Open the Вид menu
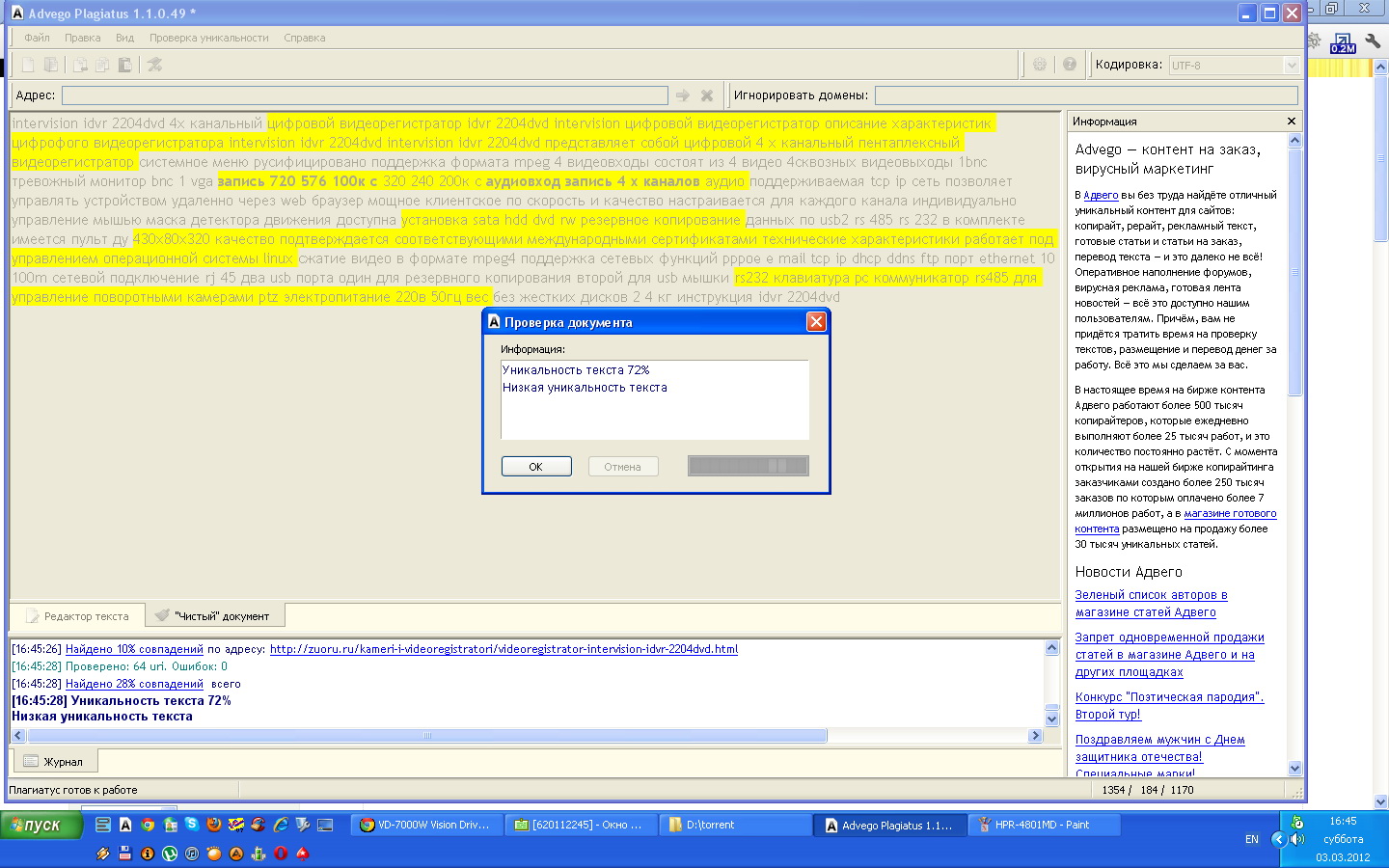Image resolution: width=1389 pixels, height=868 pixels. coord(124,38)
